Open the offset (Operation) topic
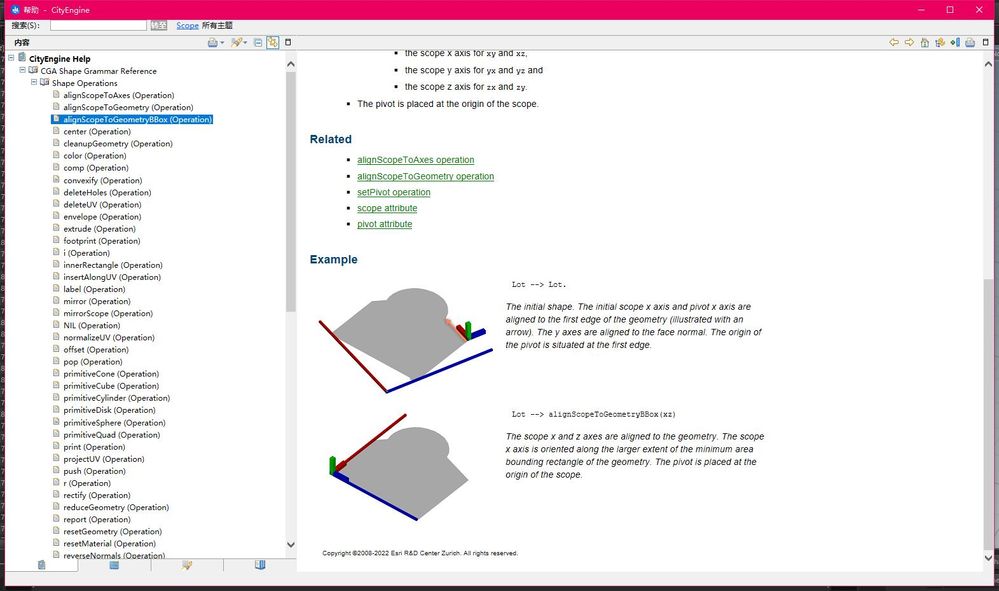 pos(96,350)
